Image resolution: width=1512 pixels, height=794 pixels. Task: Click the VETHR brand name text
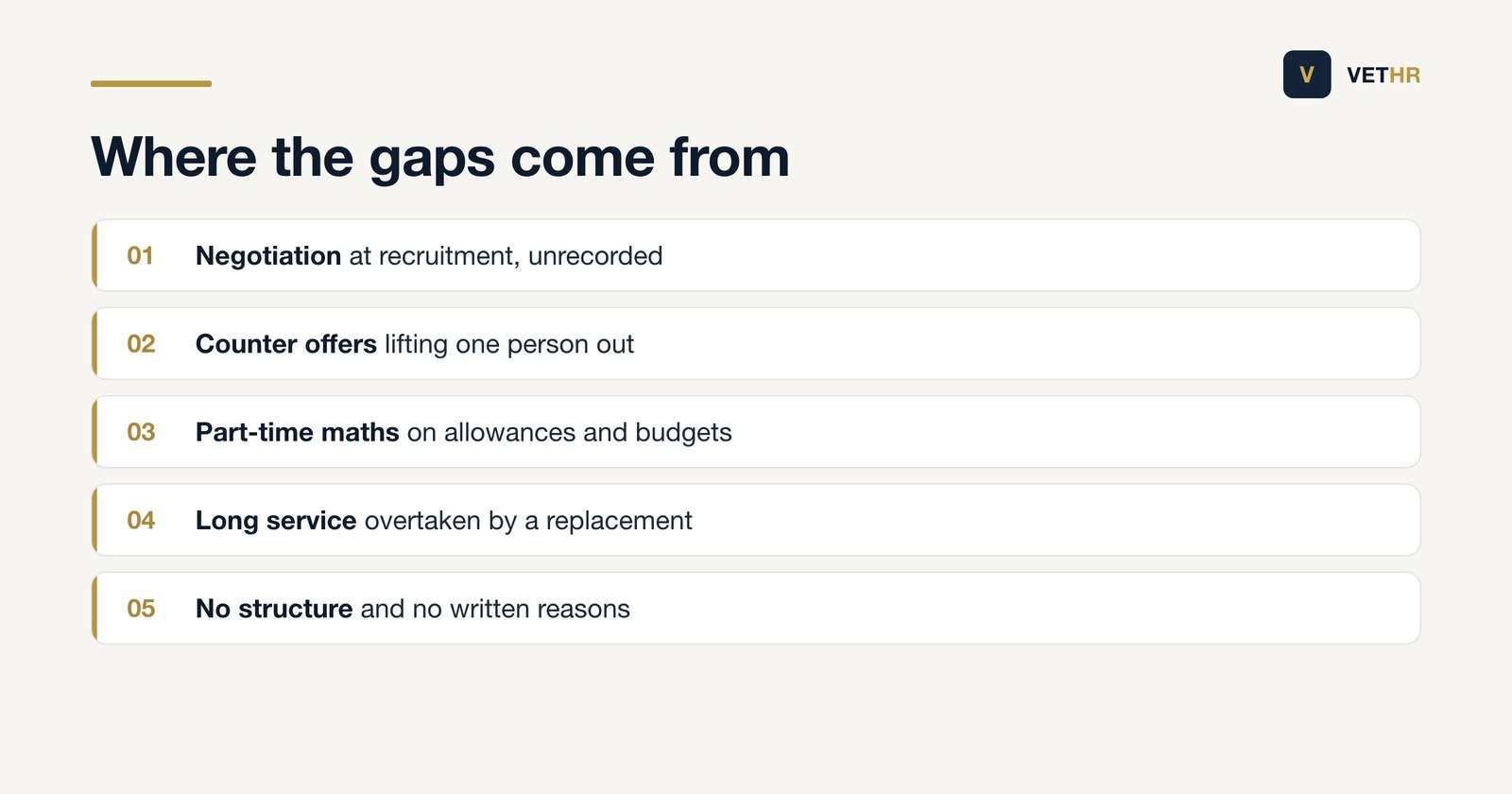[x=1383, y=76]
